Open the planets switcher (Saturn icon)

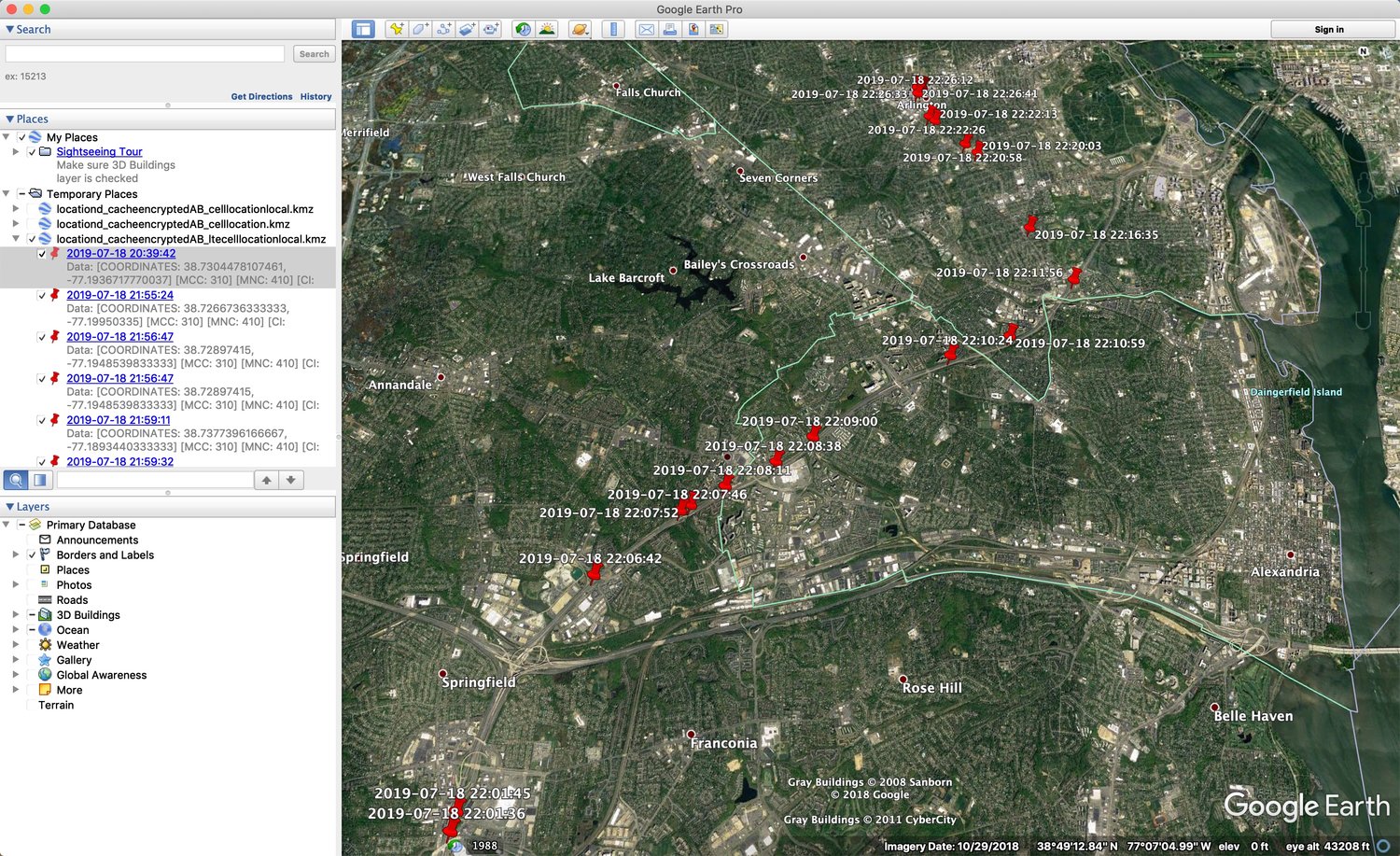580,29
